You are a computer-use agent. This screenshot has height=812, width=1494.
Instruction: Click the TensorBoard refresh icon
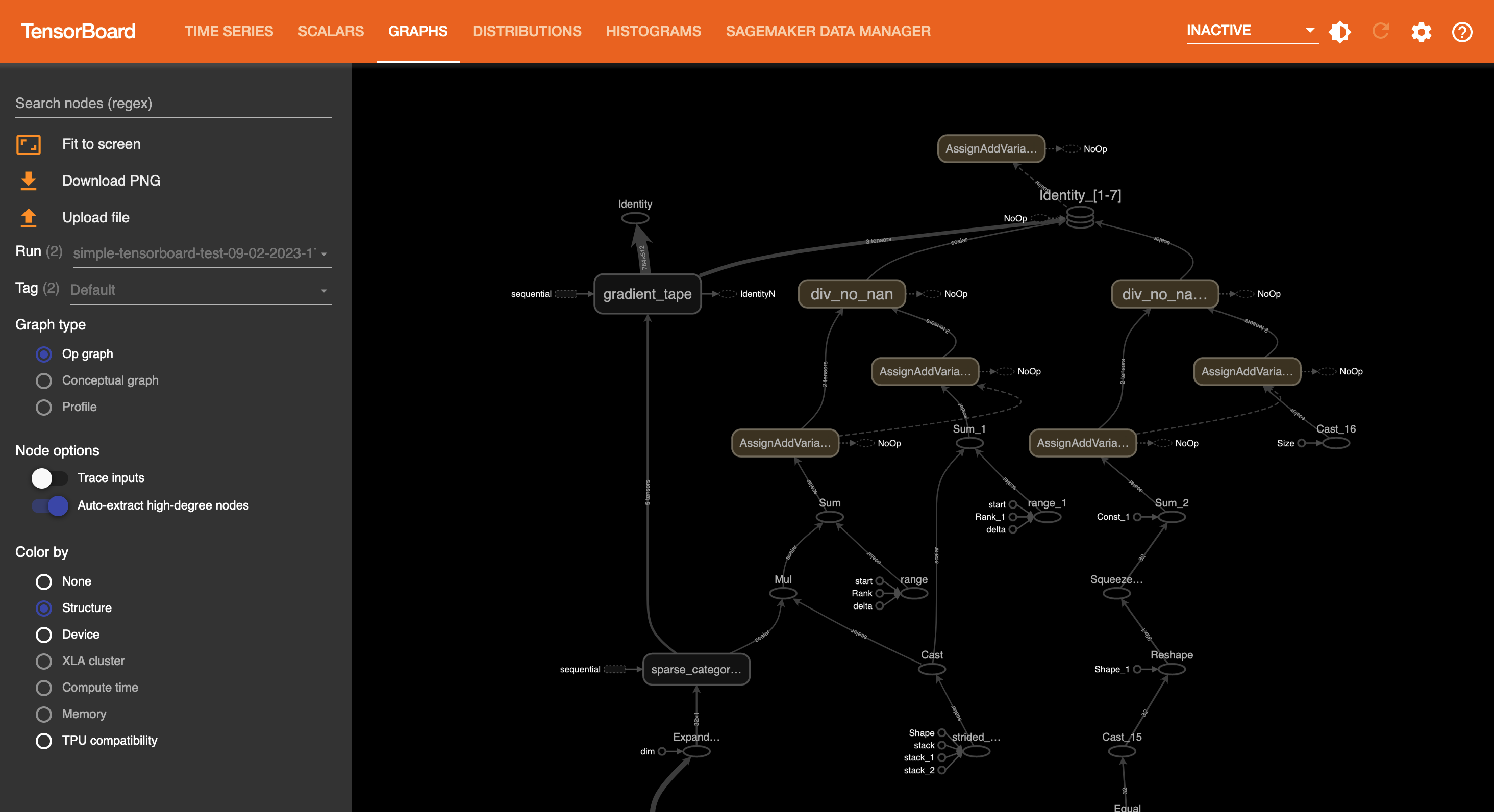coord(1381,31)
